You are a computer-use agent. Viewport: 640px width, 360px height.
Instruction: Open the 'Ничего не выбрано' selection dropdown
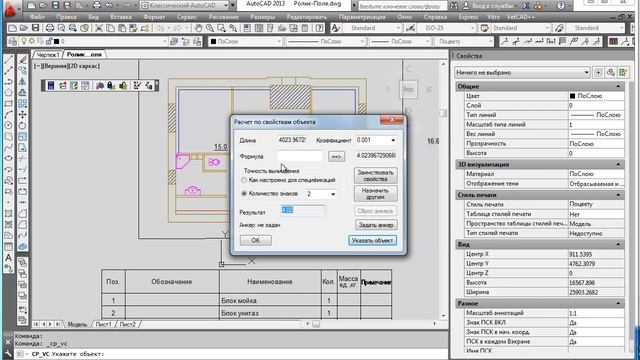click(587, 72)
